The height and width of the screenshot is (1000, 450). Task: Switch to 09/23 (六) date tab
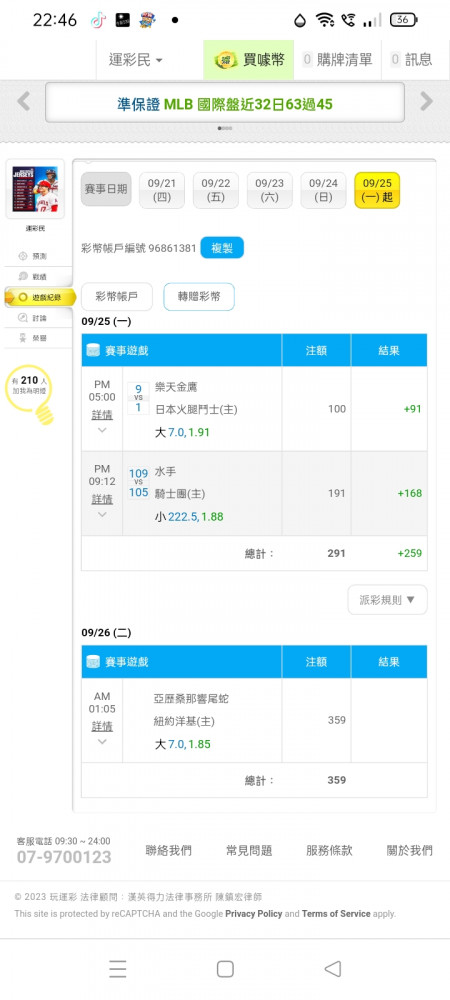coord(270,190)
